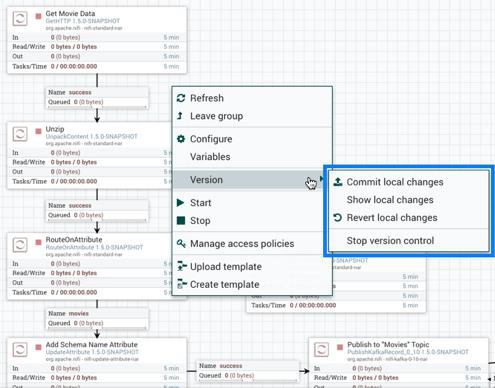Screen dimensions: 495x388
Task: Click the RouteOnAttribute processor icon
Action: click(20, 245)
